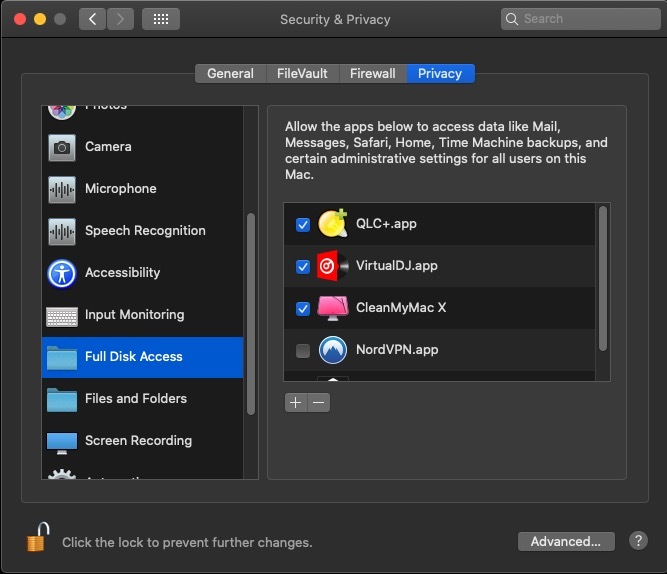This screenshot has width=667, height=574.
Task: Select the Microphone privacy category
Action: pos(120,189)
